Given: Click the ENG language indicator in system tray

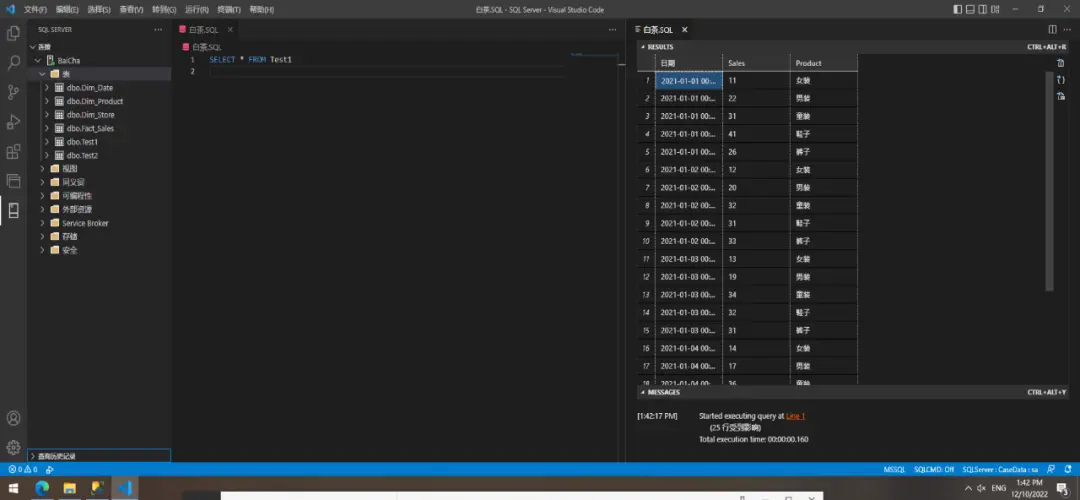Looking at the screenshot, I should click(x=999, y=488).
